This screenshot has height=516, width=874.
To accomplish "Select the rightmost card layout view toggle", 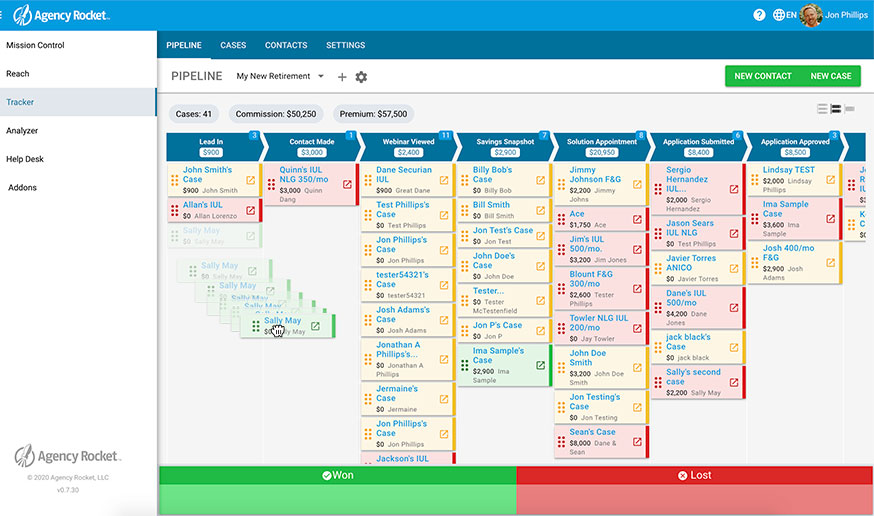I will [x=850, y=109].
